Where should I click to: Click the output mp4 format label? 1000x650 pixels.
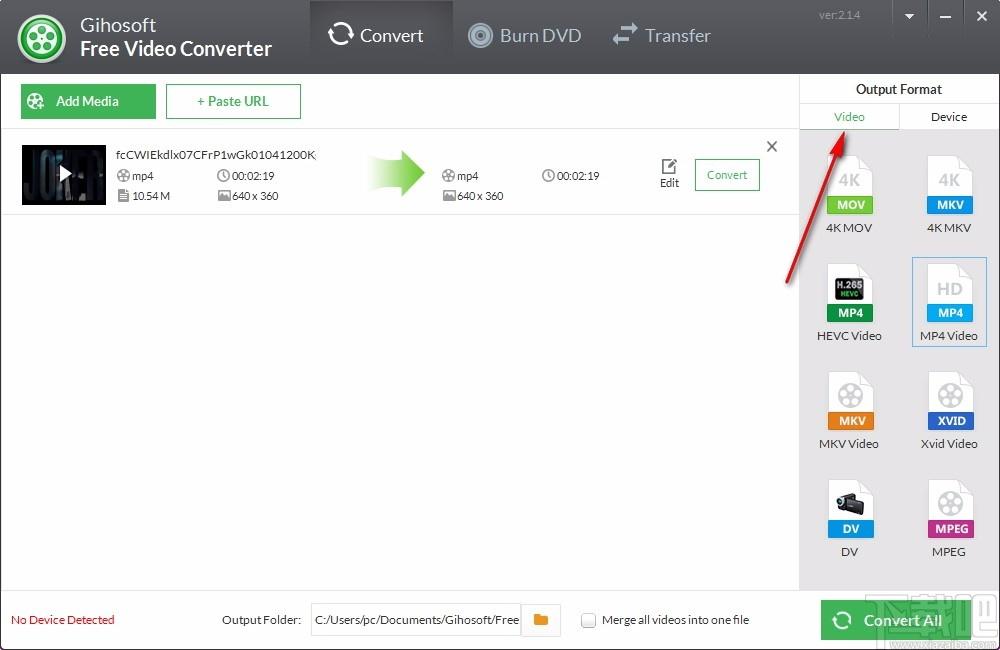coord(467,175)
